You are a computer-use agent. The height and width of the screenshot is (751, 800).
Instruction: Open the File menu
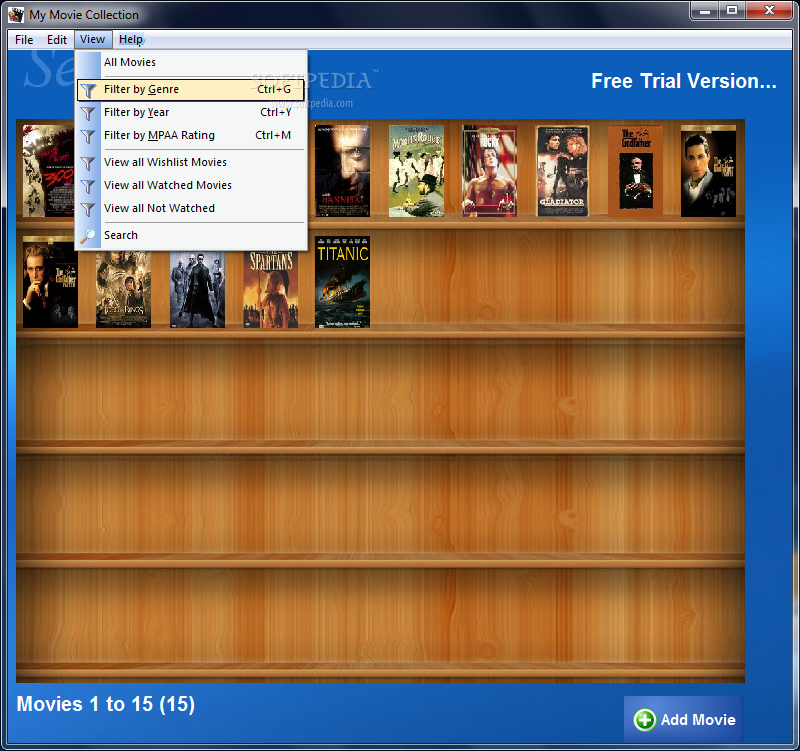click(24, 40)
